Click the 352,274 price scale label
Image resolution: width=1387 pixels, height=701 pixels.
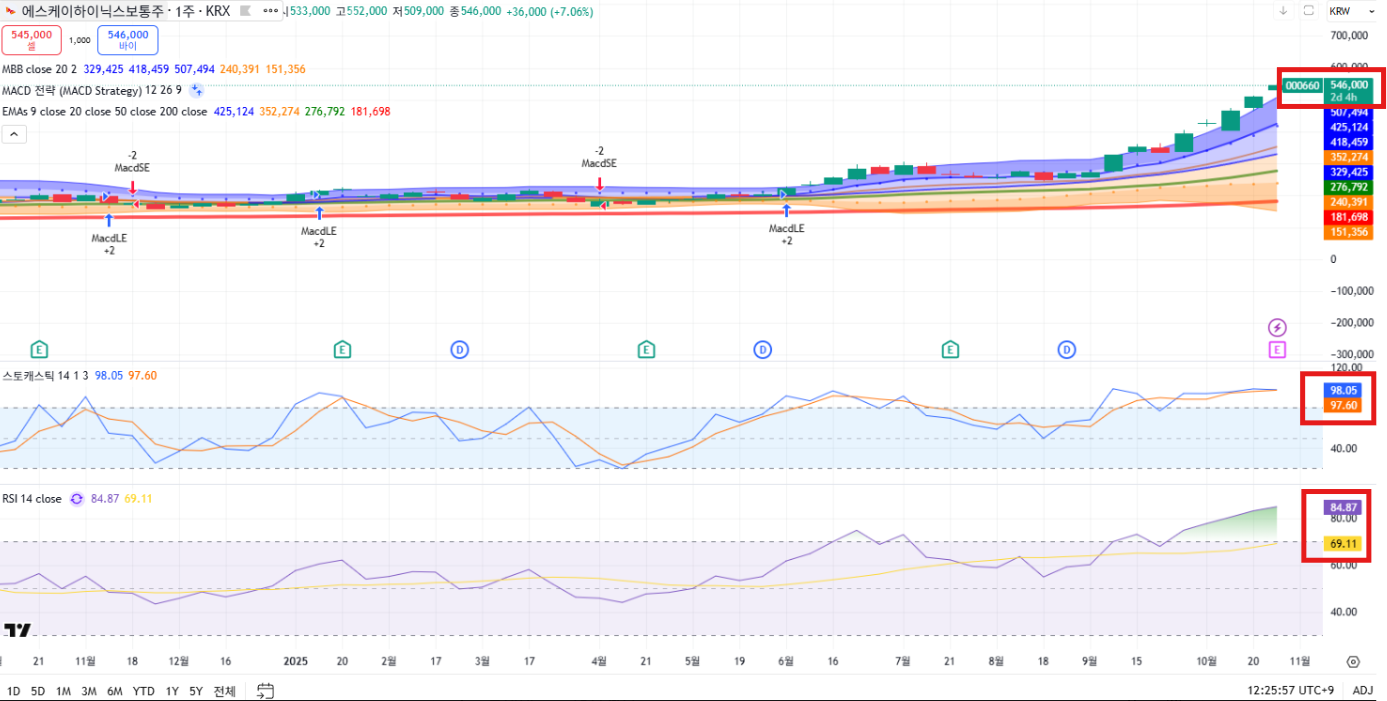click(1349, 157)
